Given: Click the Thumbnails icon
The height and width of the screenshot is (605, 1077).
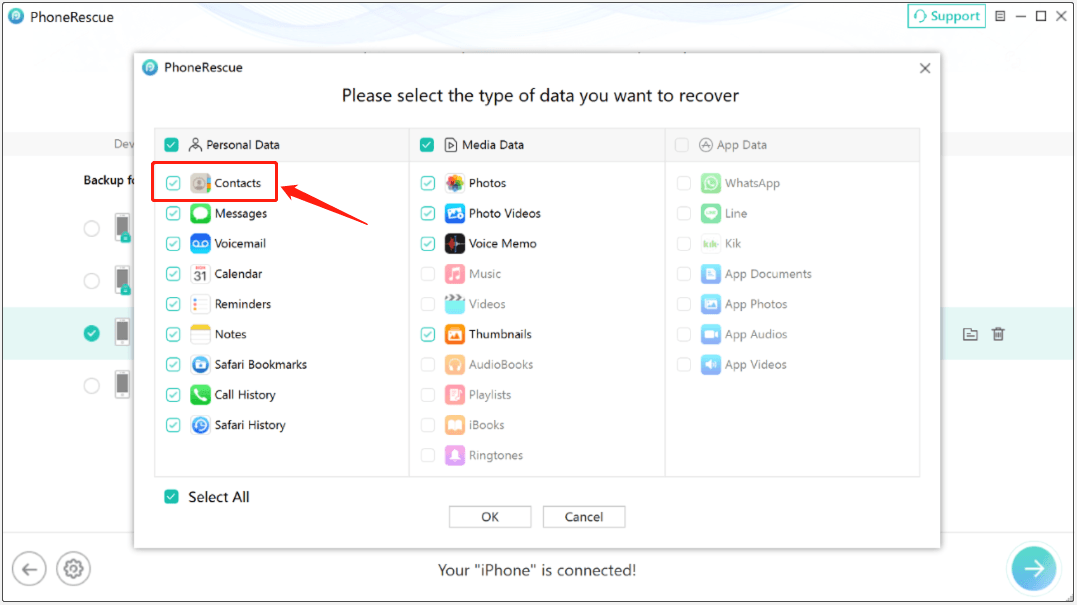Looking at the screenshot, I should point(455,334).
